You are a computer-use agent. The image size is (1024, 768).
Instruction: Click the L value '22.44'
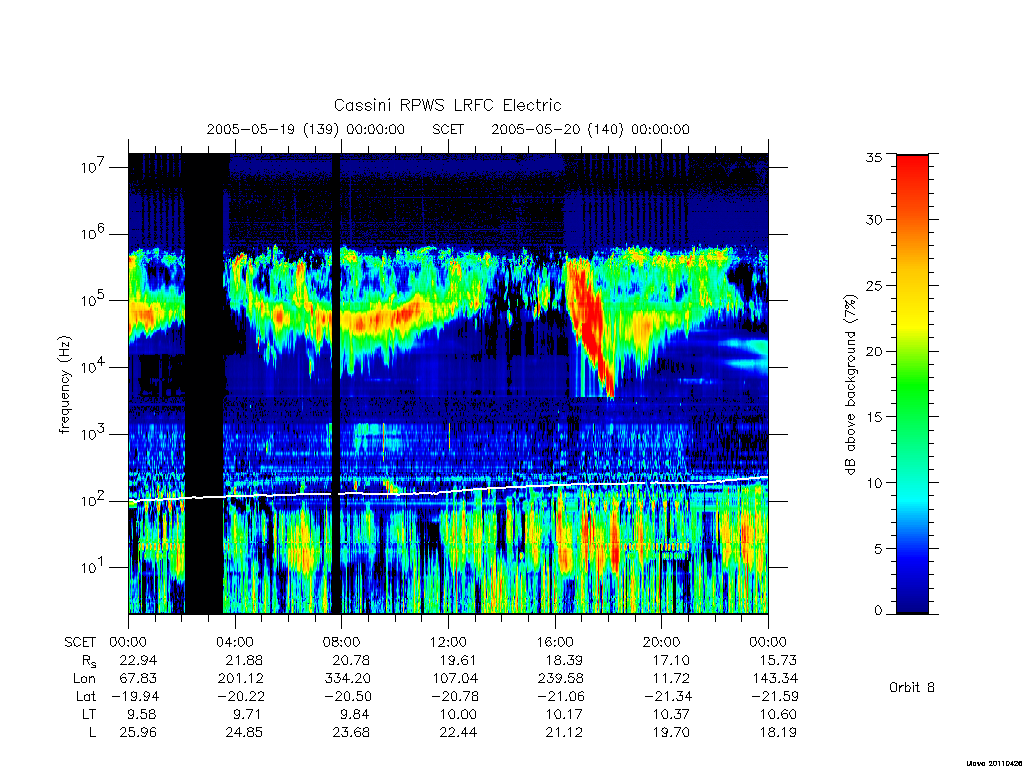pos(458,733)
